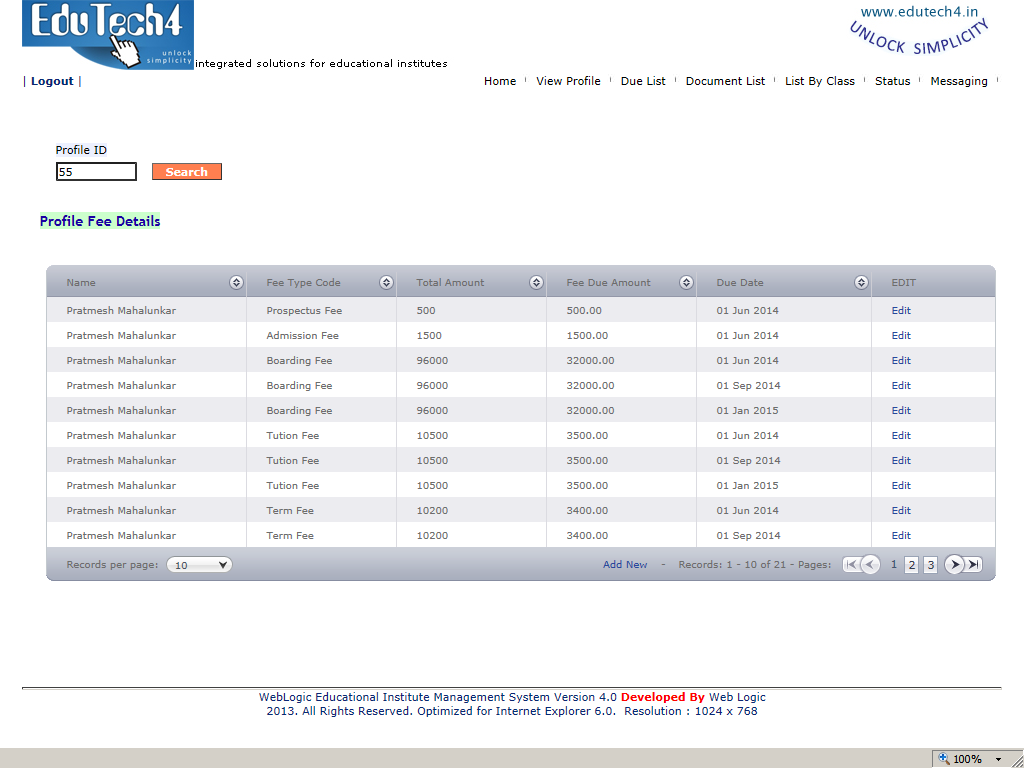Click Due Date column header
Viewport: 1024px width, 768px height.
coord(739,282)
